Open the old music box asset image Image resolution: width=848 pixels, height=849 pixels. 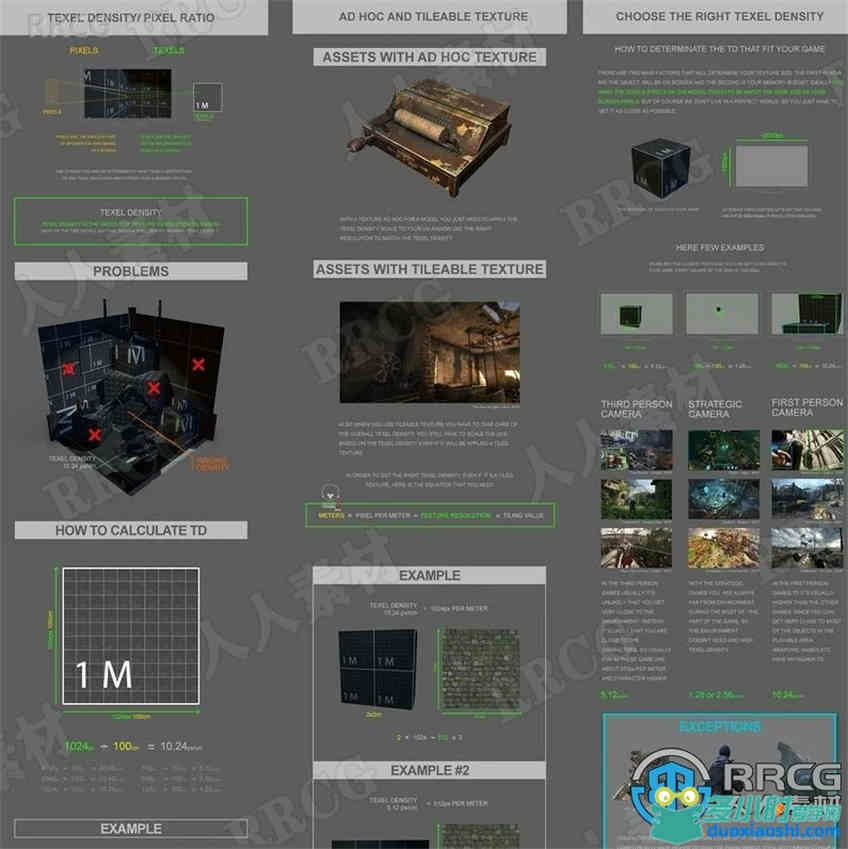pos(429,136)
